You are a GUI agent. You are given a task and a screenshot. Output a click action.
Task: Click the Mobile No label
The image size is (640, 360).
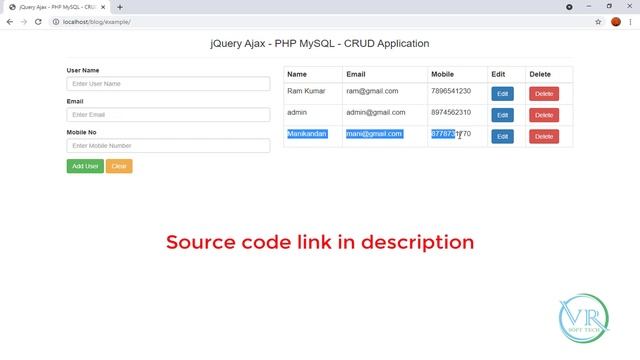(x=81, y=132)
